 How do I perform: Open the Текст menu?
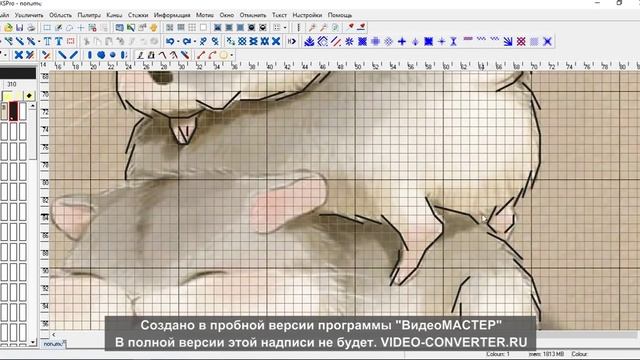click(x=279, y=15)
